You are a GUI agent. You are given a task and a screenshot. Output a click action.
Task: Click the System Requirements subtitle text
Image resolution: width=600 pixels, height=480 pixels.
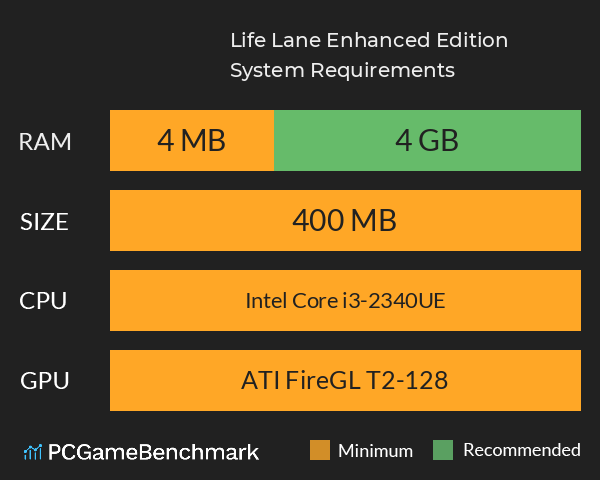pyautogui.click(x=342, y=71)
